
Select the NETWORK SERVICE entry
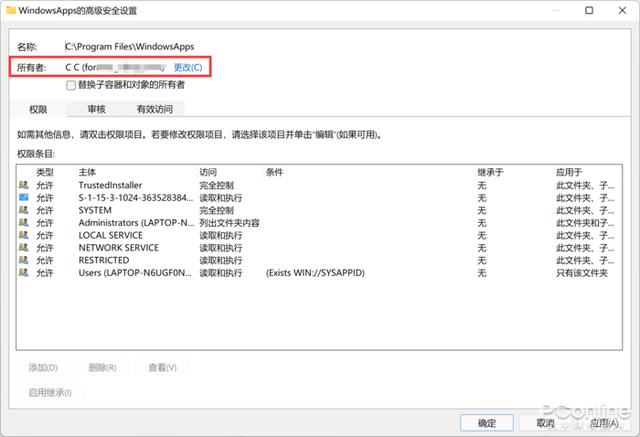coord(319,248)
